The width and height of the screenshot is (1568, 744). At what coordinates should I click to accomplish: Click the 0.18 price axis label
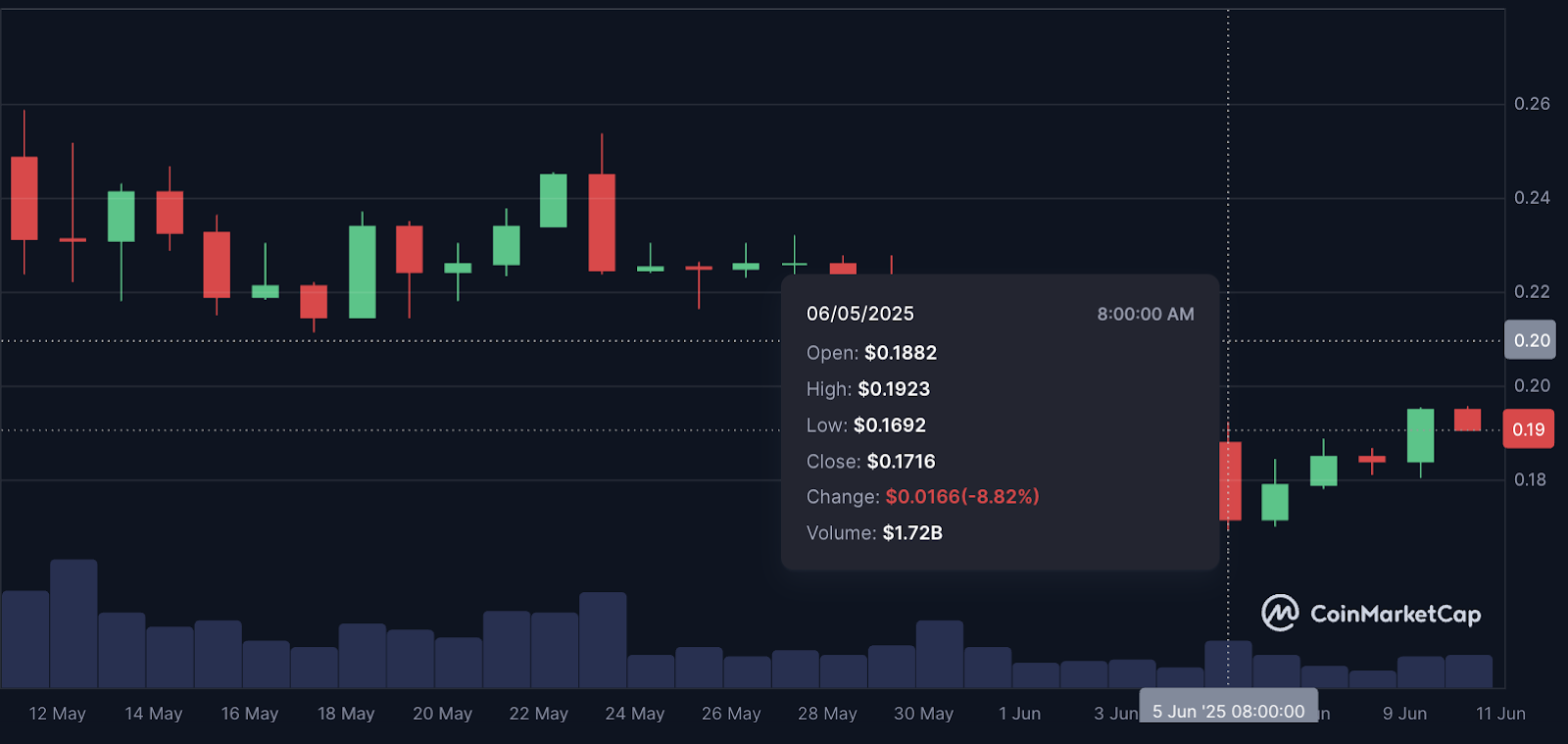[x=1530, y=479]
